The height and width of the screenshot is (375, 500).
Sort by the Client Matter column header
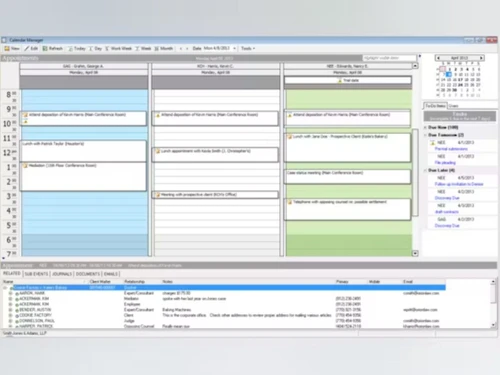[x=106, y=282]
